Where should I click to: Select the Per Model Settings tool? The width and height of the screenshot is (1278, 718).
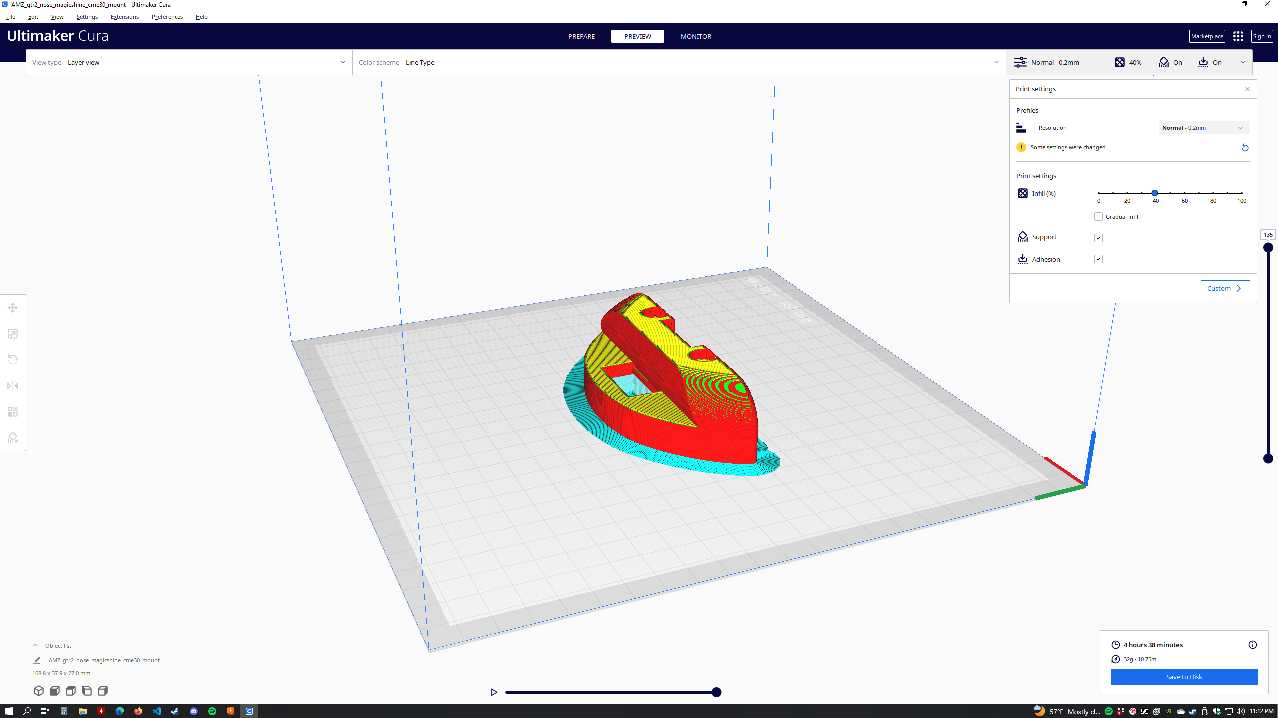(x=13, y=411)
